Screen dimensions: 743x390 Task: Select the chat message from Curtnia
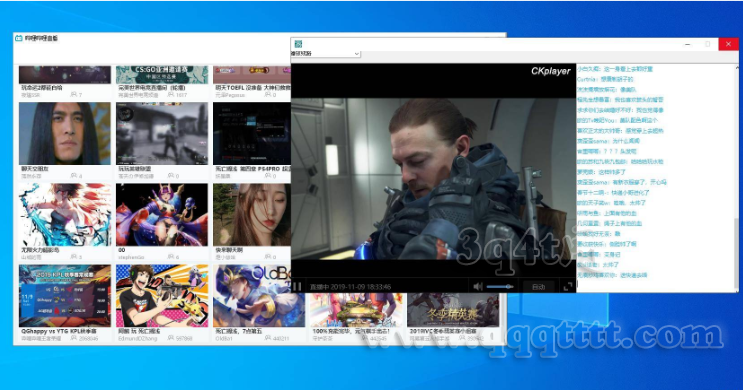click(605, 79)
